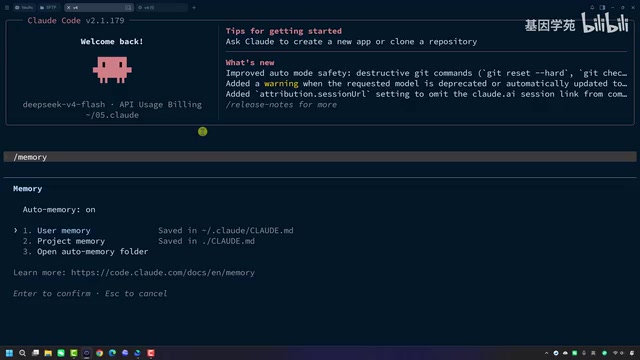
Task: Click the ./CLAUDE.md path text
Action: tap(228, 241)
